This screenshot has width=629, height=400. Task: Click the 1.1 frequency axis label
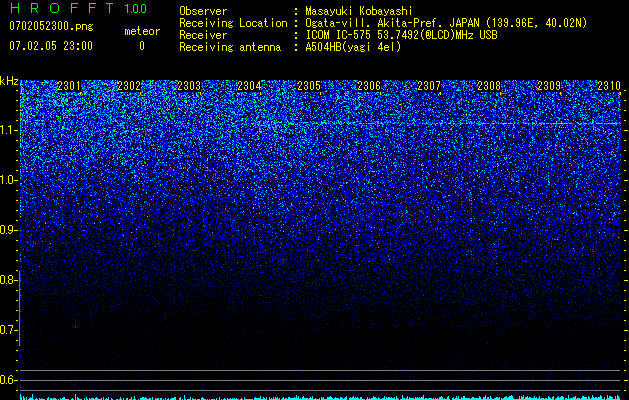(8, 130)
